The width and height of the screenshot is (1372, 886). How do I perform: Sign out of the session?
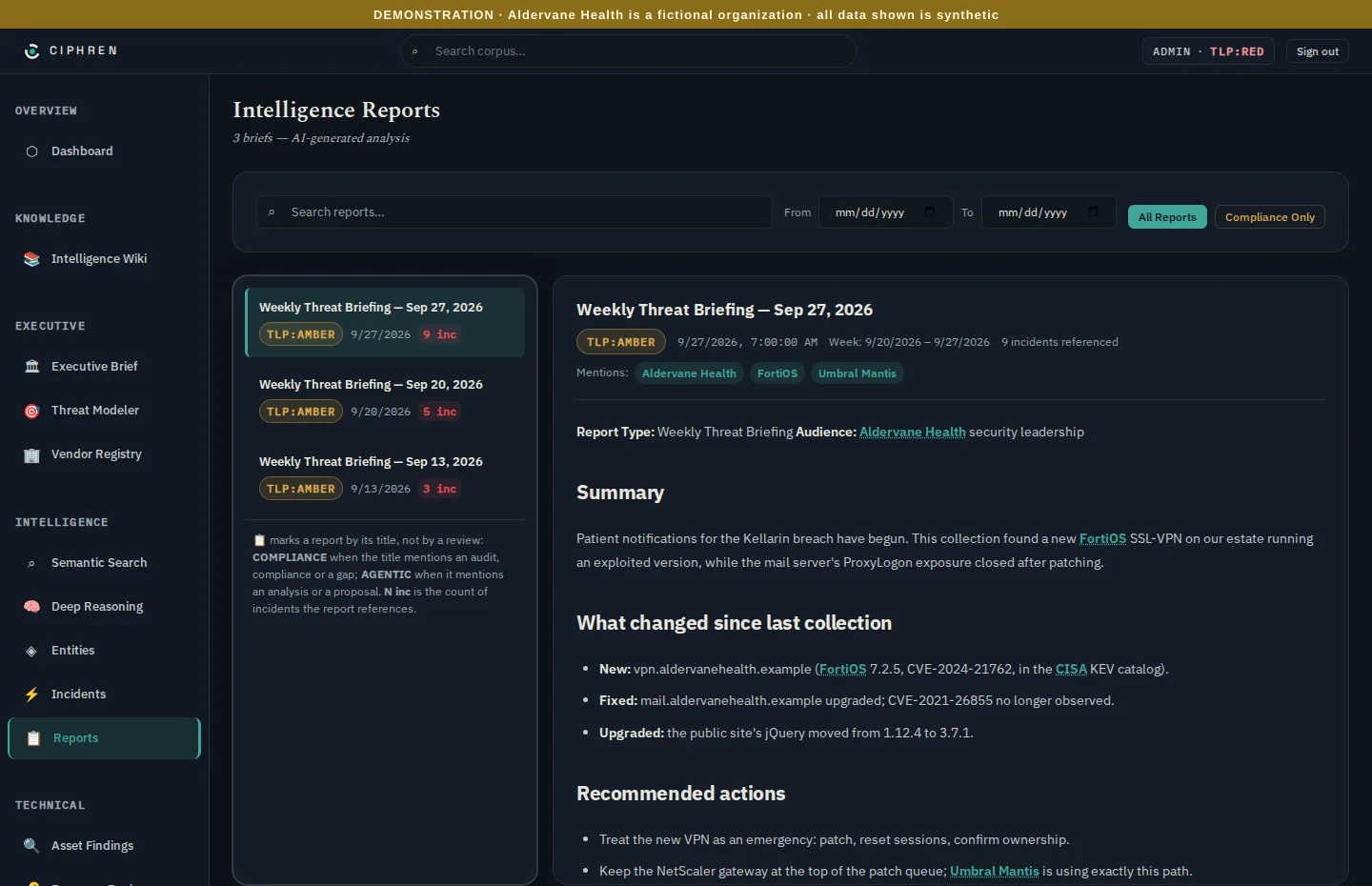click(x=1318, y=51)
